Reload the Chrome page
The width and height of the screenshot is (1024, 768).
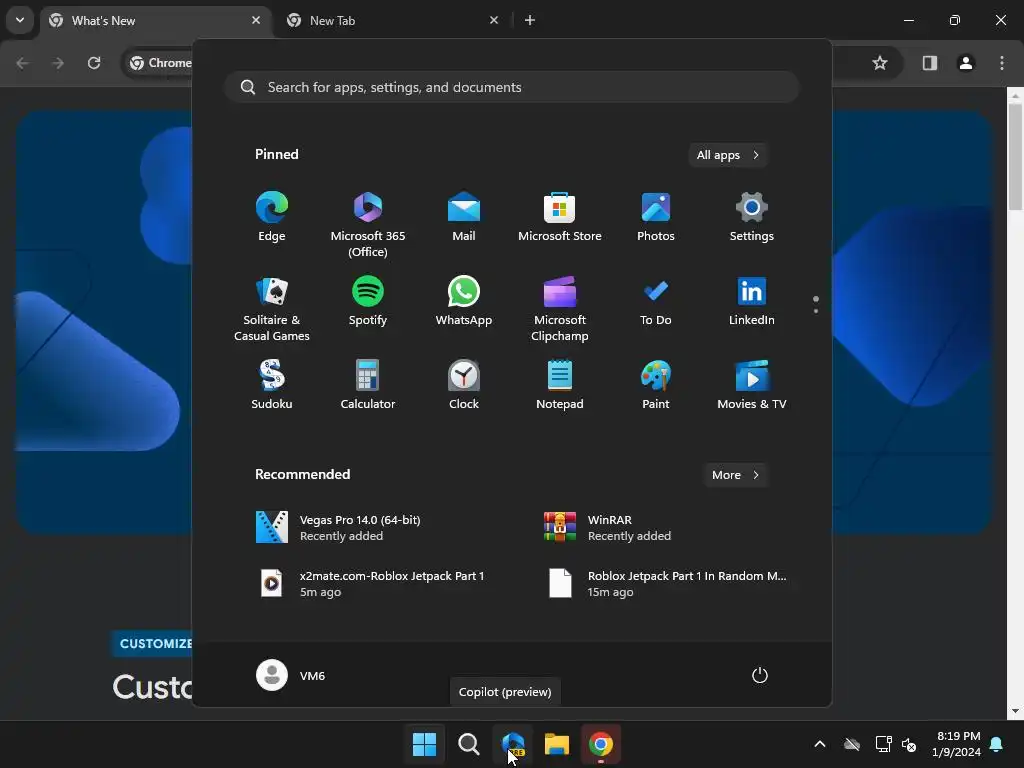coord(94,63)
